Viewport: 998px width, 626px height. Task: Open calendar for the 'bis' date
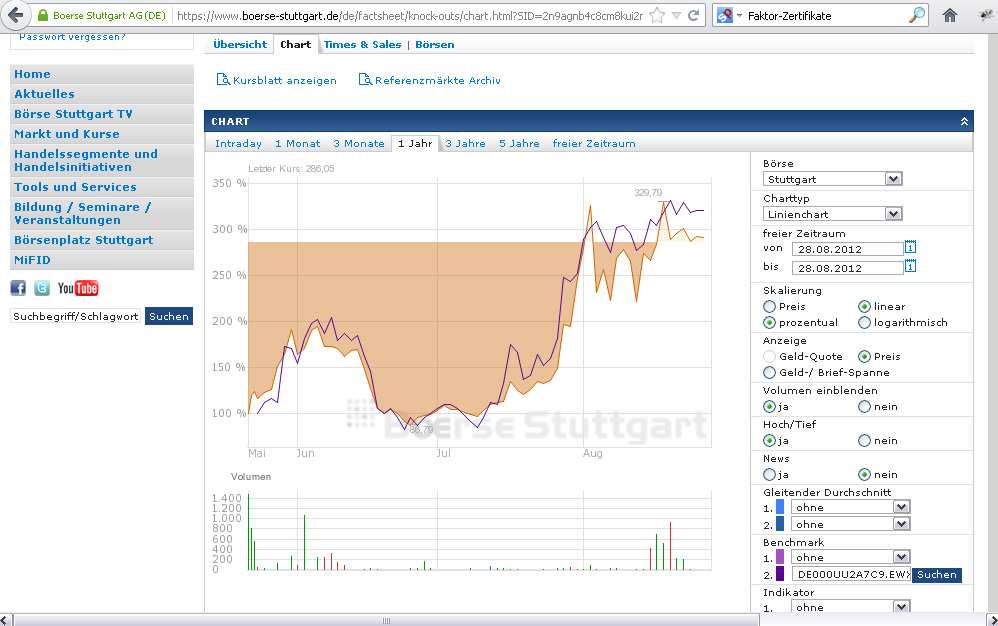910,266
